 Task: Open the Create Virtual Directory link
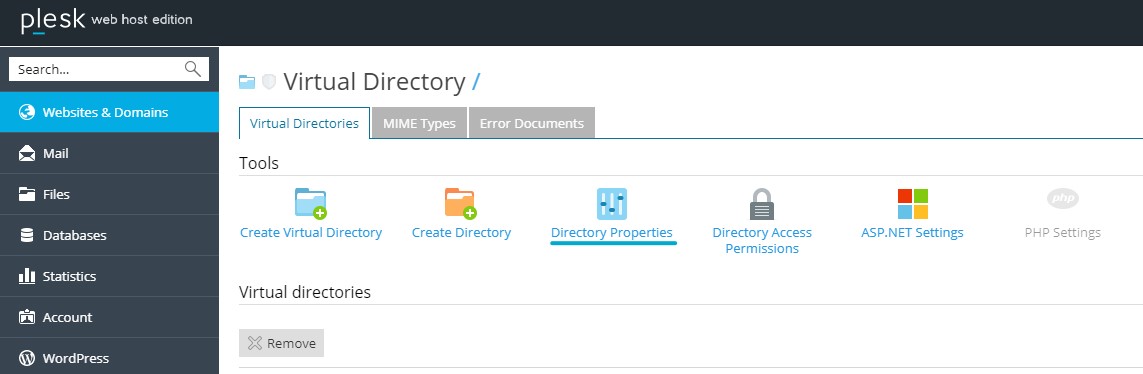(311, 233)
